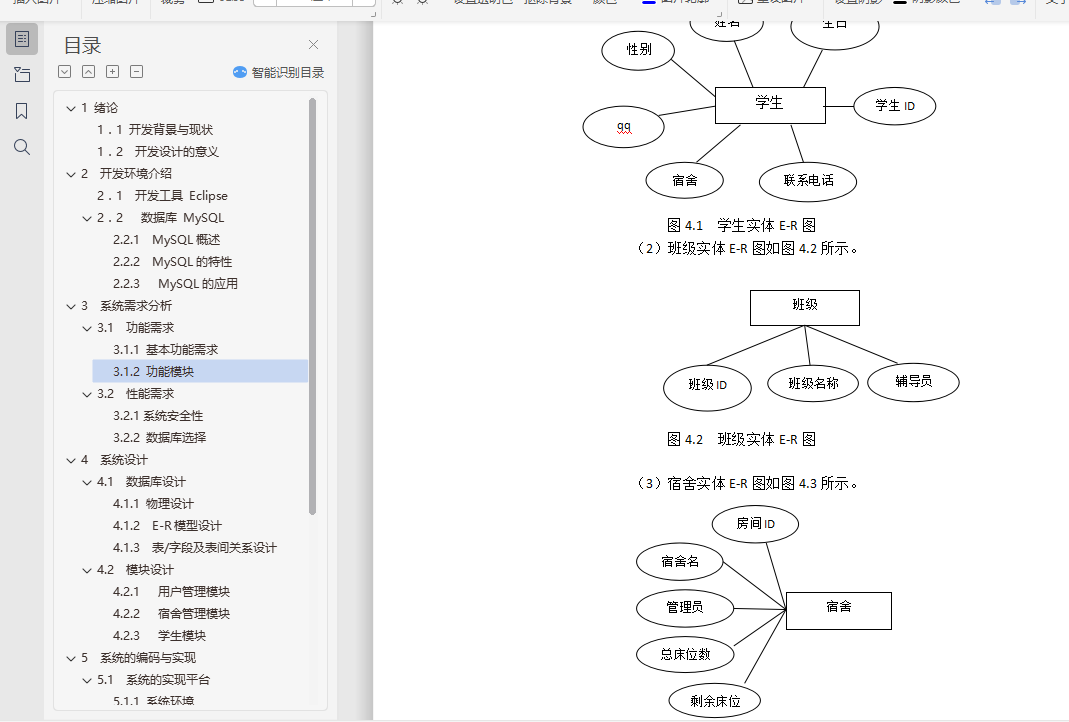Navigate to '4.1.2 E-R模型设计' heading
This screenshot has height=722, width=1069.
[x=167, y=526]
